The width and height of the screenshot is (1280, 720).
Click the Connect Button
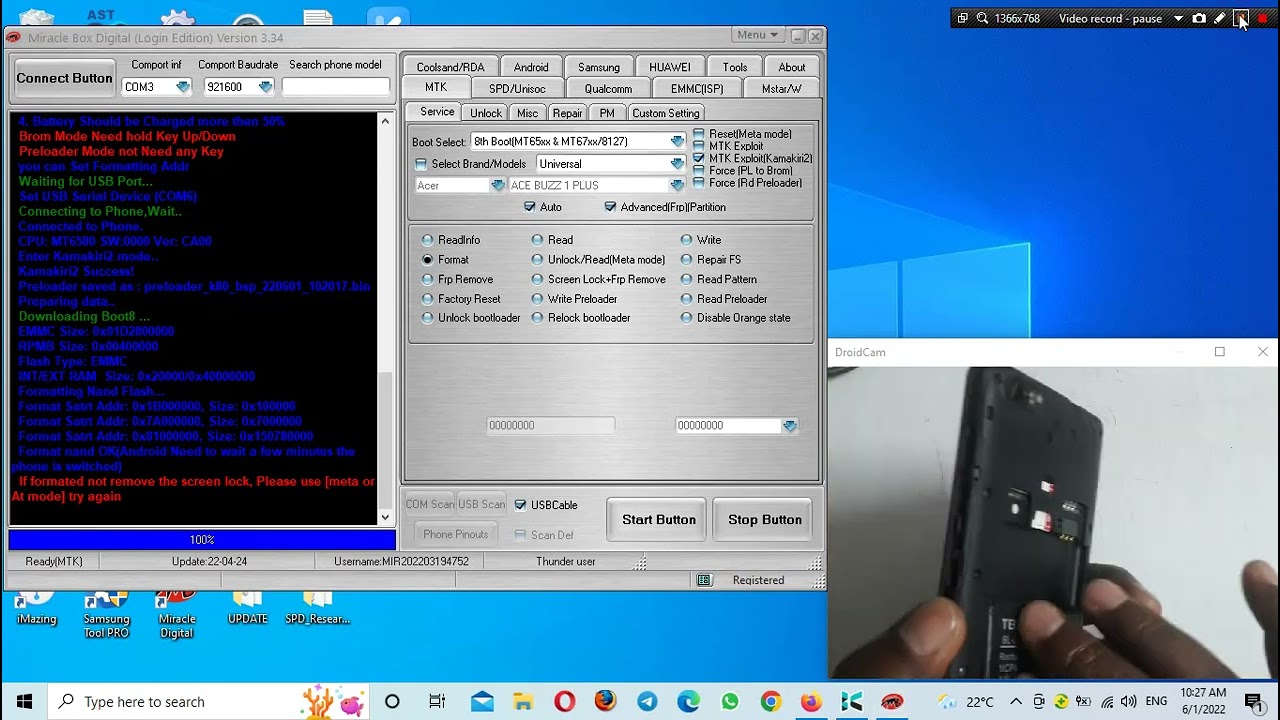pos(64,78)
